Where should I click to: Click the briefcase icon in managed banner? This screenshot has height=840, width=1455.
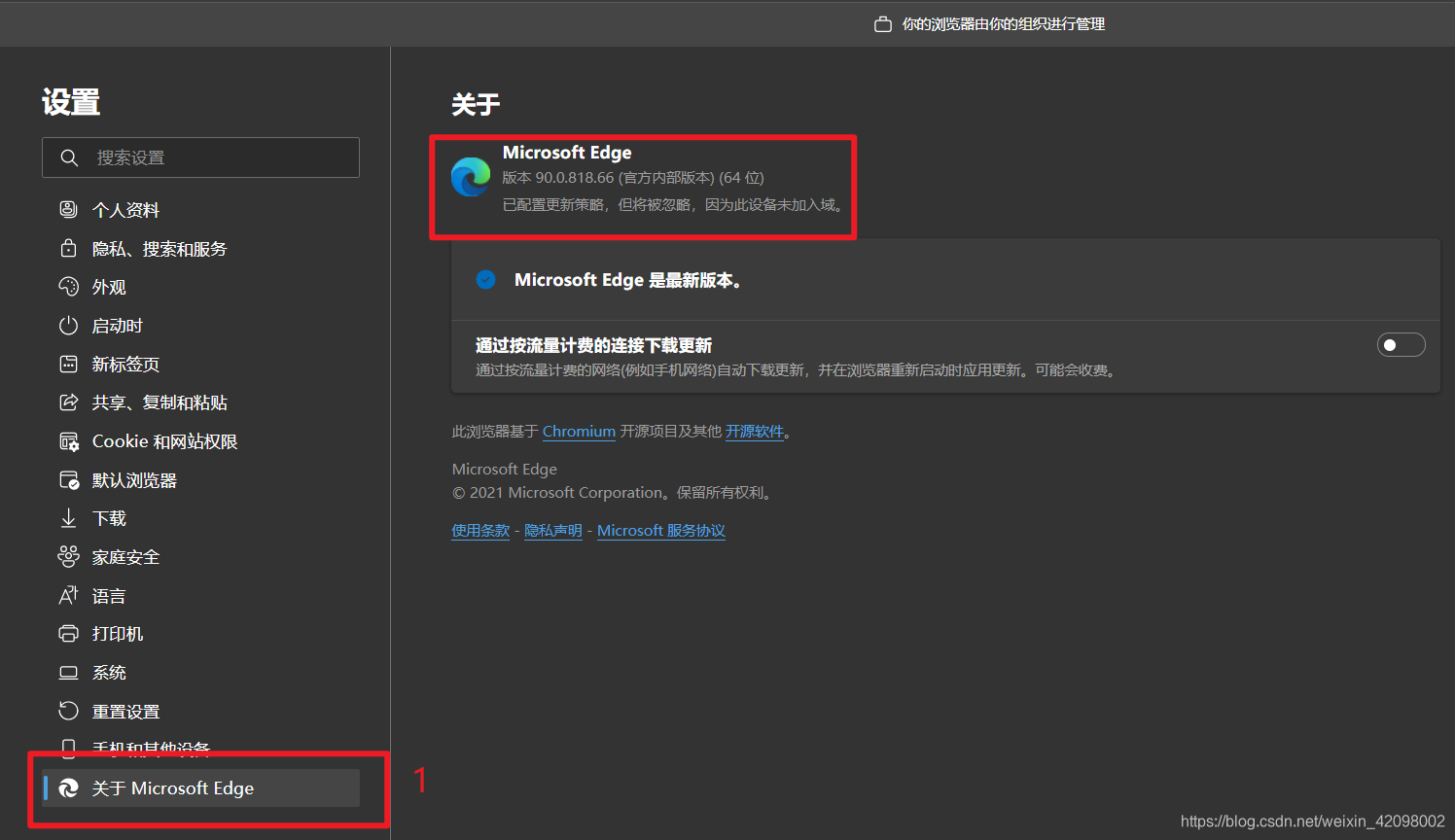pyautogui.click(x=883, y=24)
